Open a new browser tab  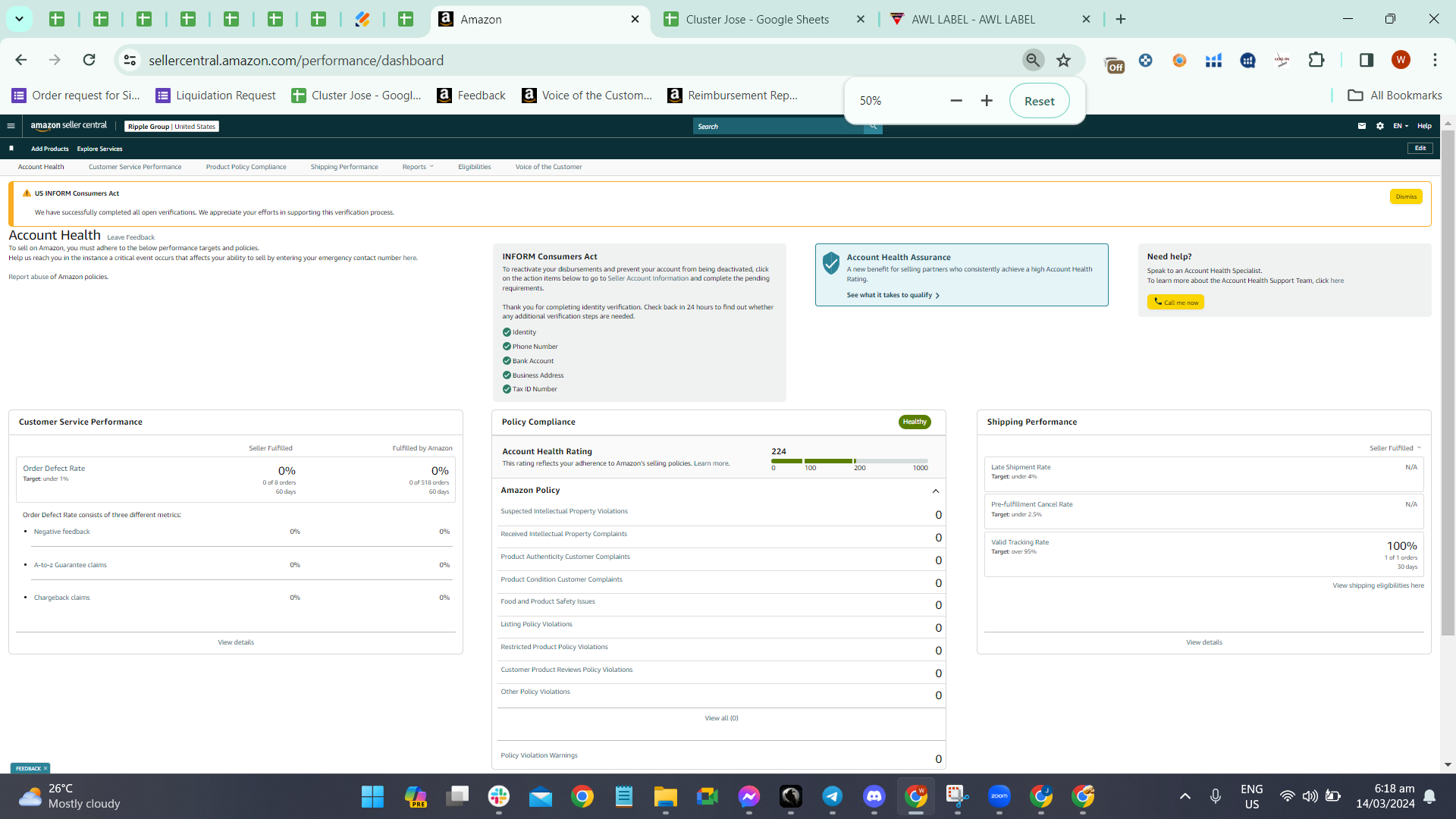(1121, 19)
